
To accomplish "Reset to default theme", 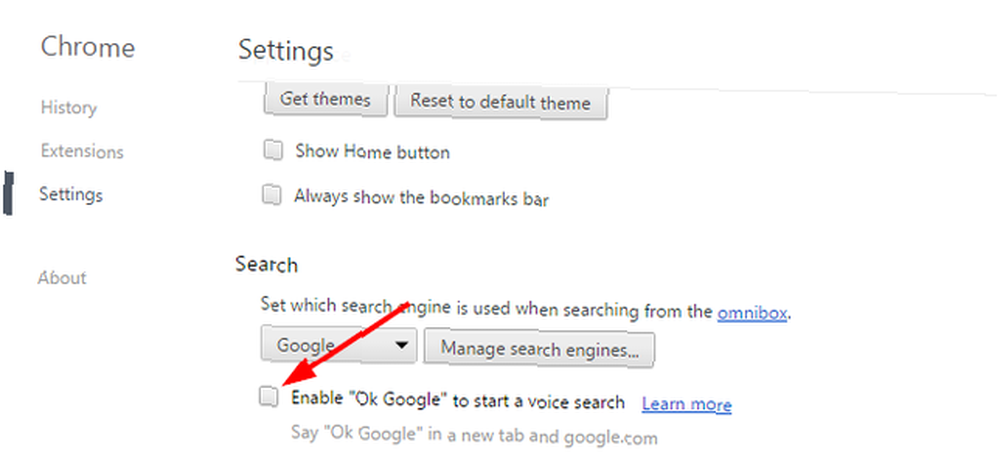I will coord(501,102).
